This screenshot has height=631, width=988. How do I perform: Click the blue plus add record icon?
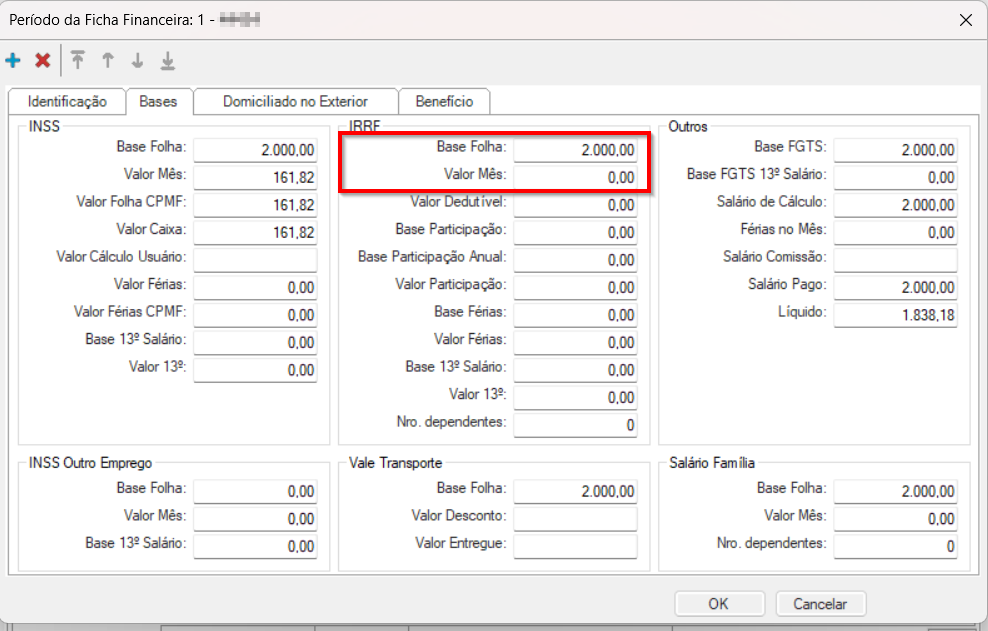pyautogui.click(x=13, y=61)
